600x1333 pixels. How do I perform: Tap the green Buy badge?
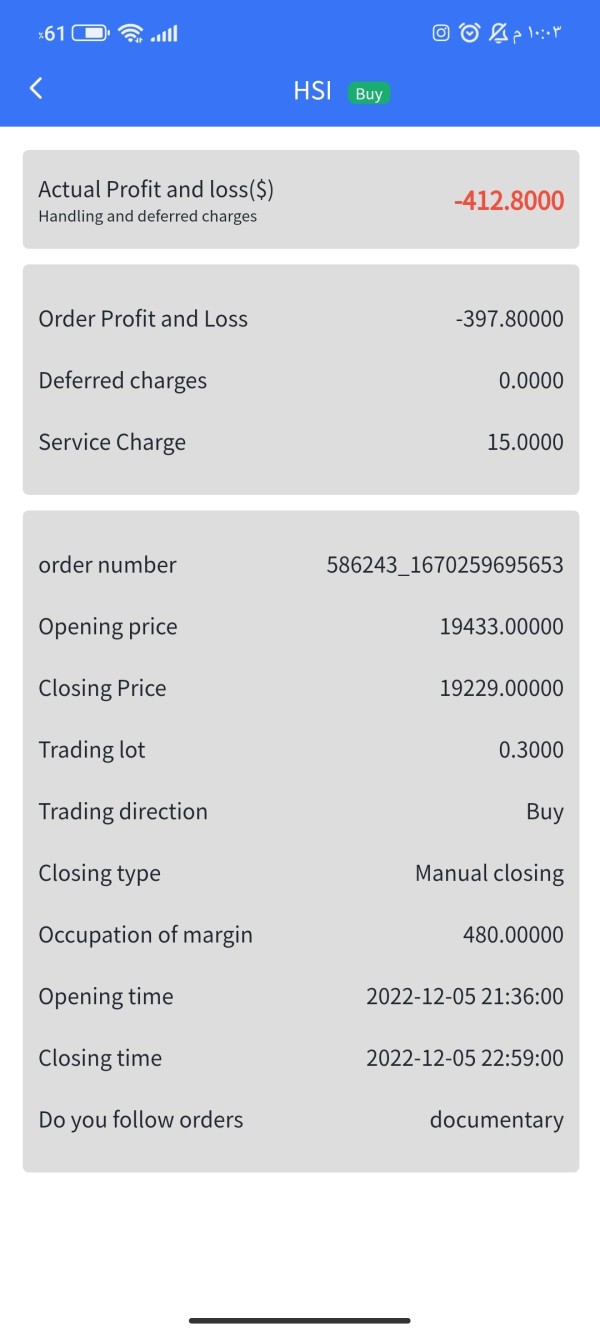[x=369, y=94]
